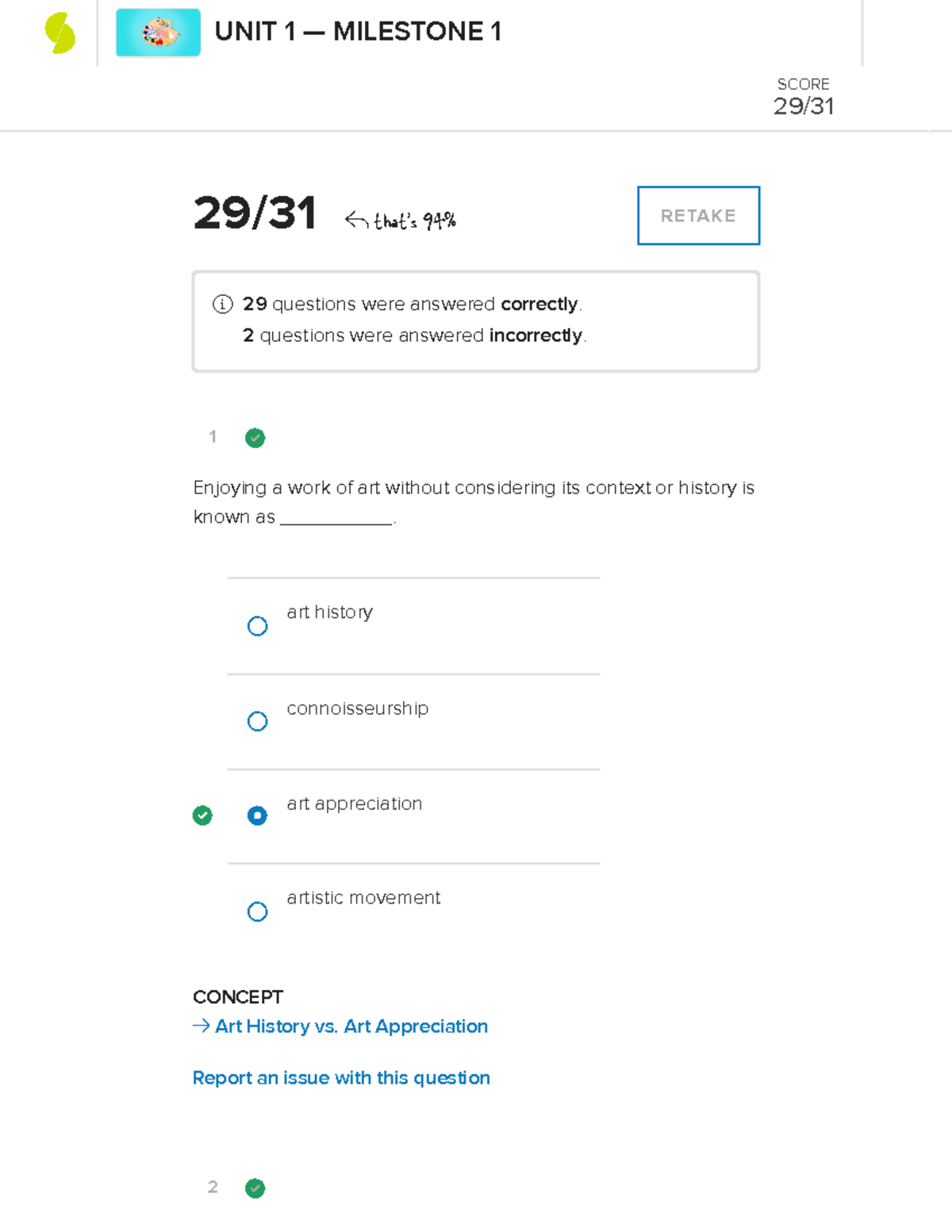The image size is (952, 1232).
Task: Click the handwritten arrow beside 29/31
Action: click(356, 220)
